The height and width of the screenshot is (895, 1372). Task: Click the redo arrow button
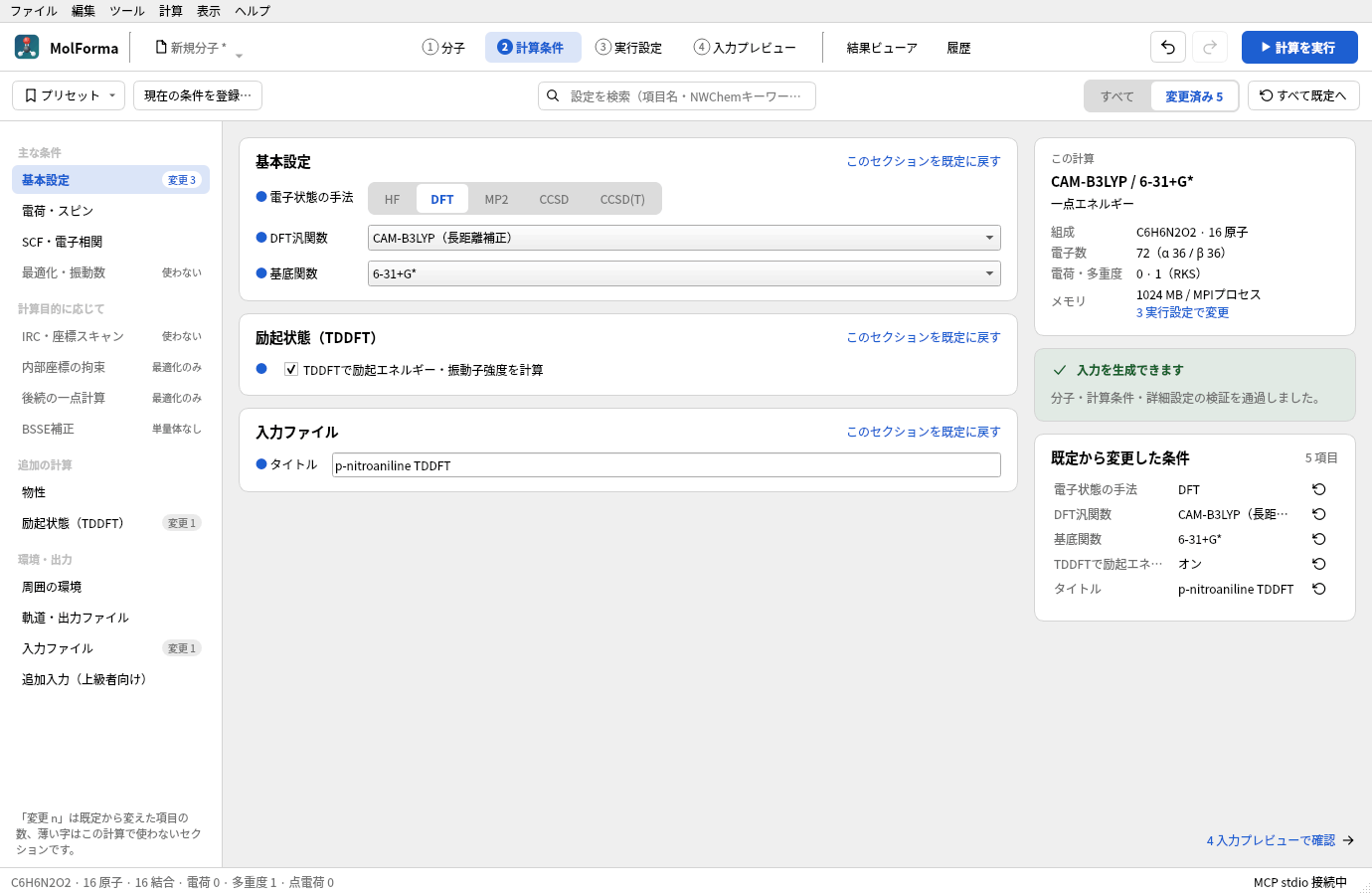coord(1210,47)
